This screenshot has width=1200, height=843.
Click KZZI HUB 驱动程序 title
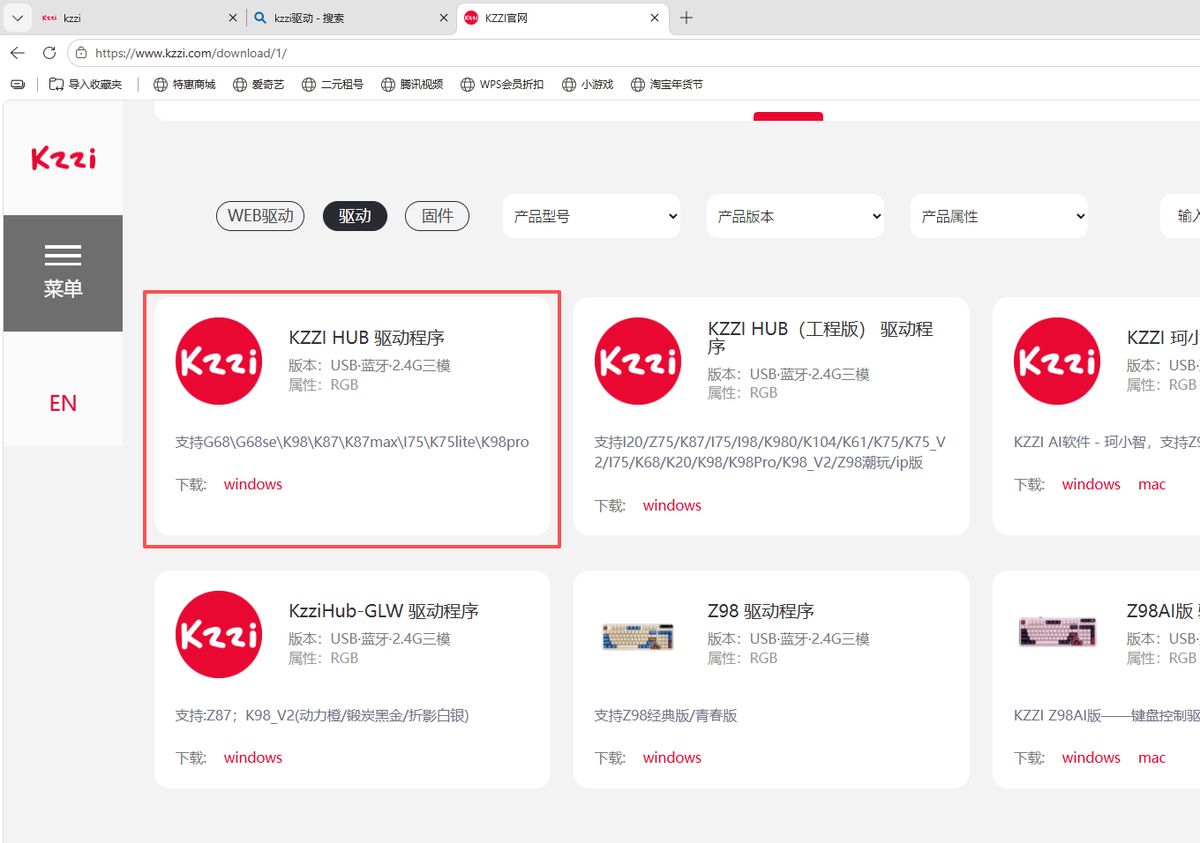pos(367,337)
